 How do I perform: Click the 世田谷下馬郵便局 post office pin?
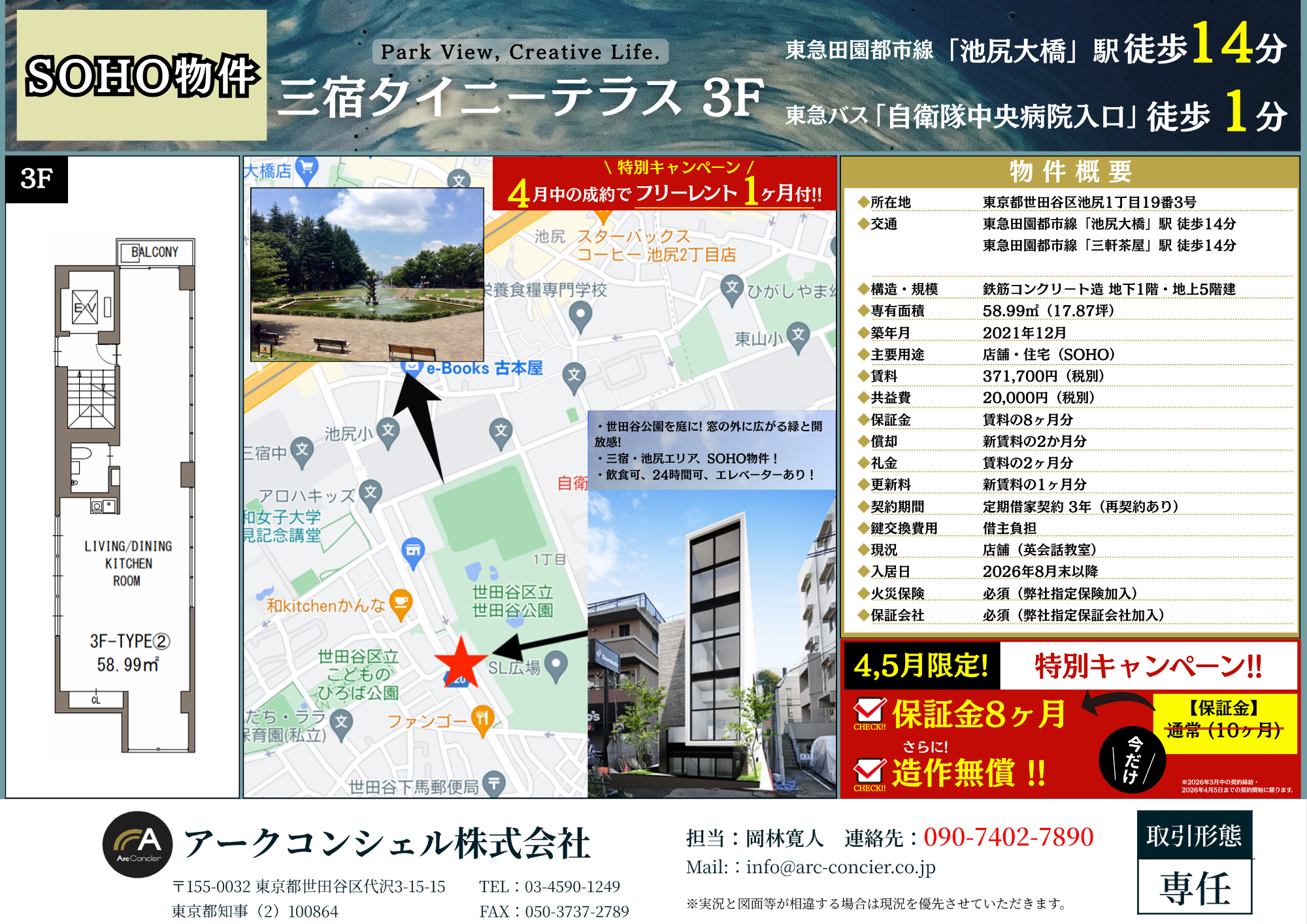[494, 783]
